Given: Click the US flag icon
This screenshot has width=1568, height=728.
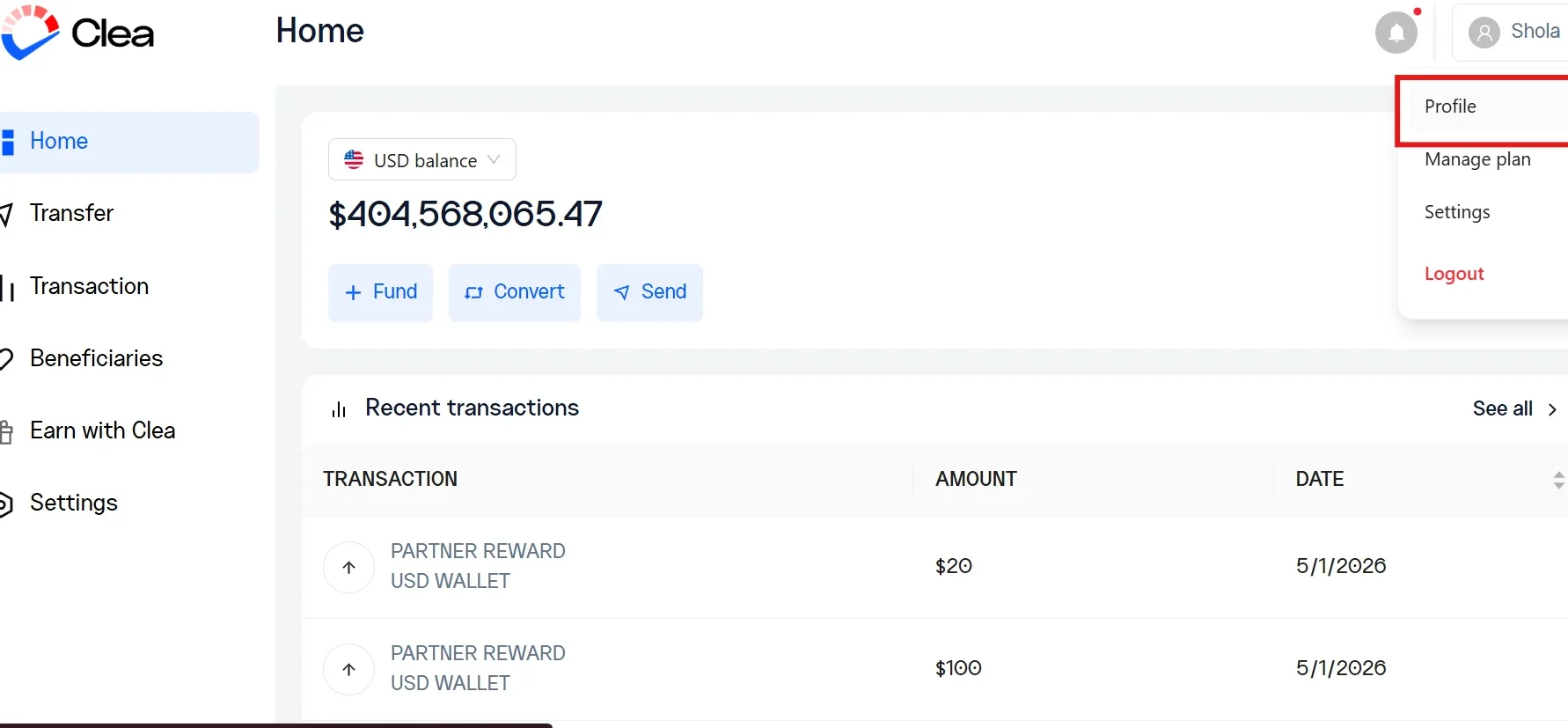Looking at the screenshot, I should [354, 160].
